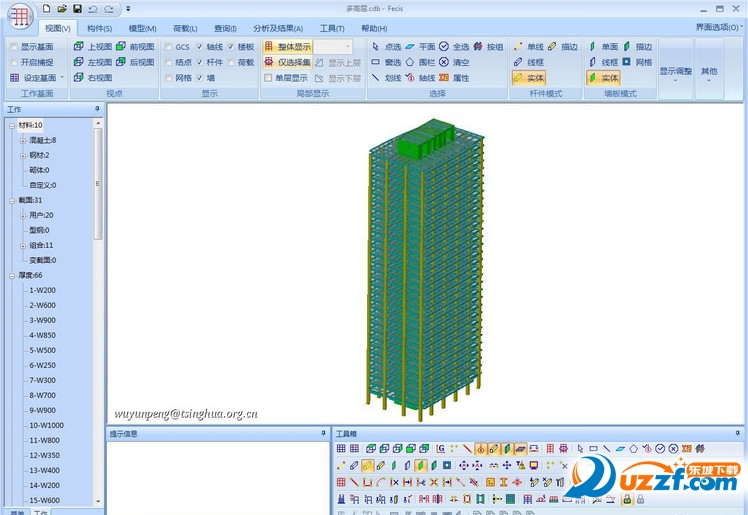The image size is (748, 515).
Task: Click 清空 to clear the selection
Action: pos(454,62)
